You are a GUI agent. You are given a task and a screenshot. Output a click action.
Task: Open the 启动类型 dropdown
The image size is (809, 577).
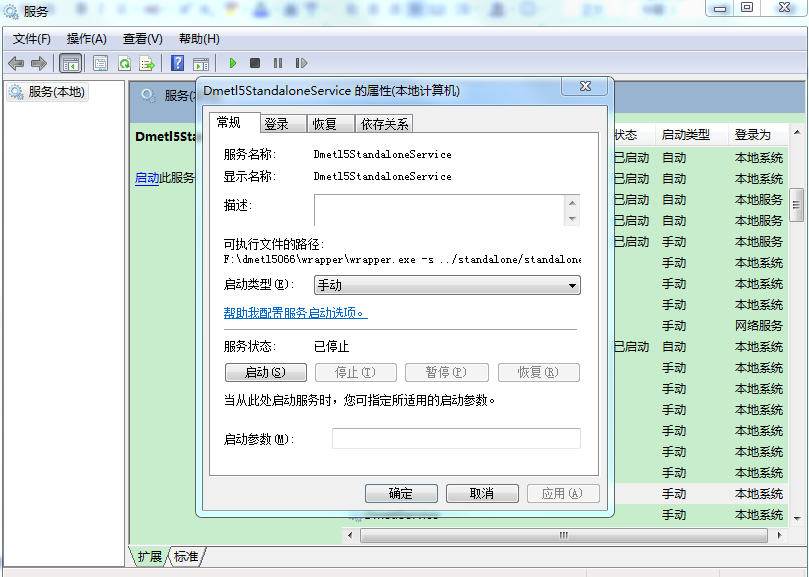(x=447, y=286)
